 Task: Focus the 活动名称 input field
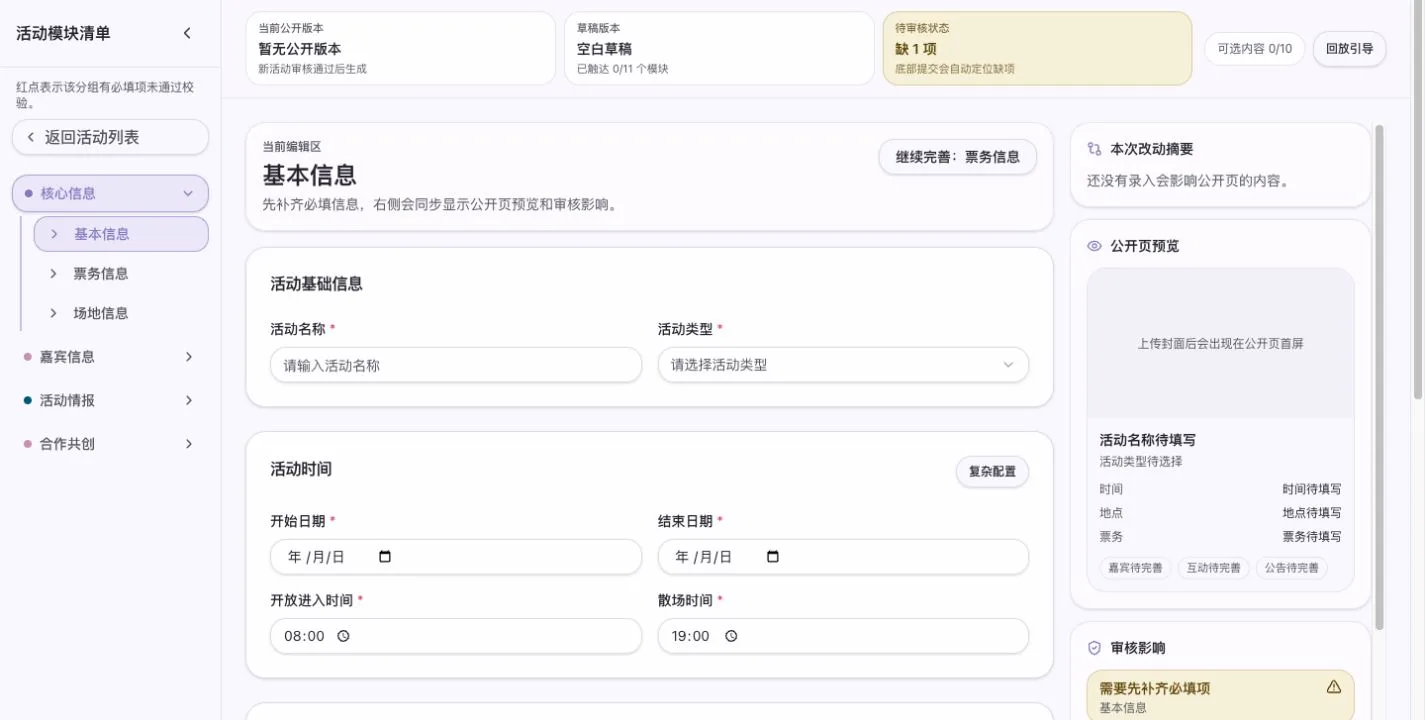pos(456,365)
